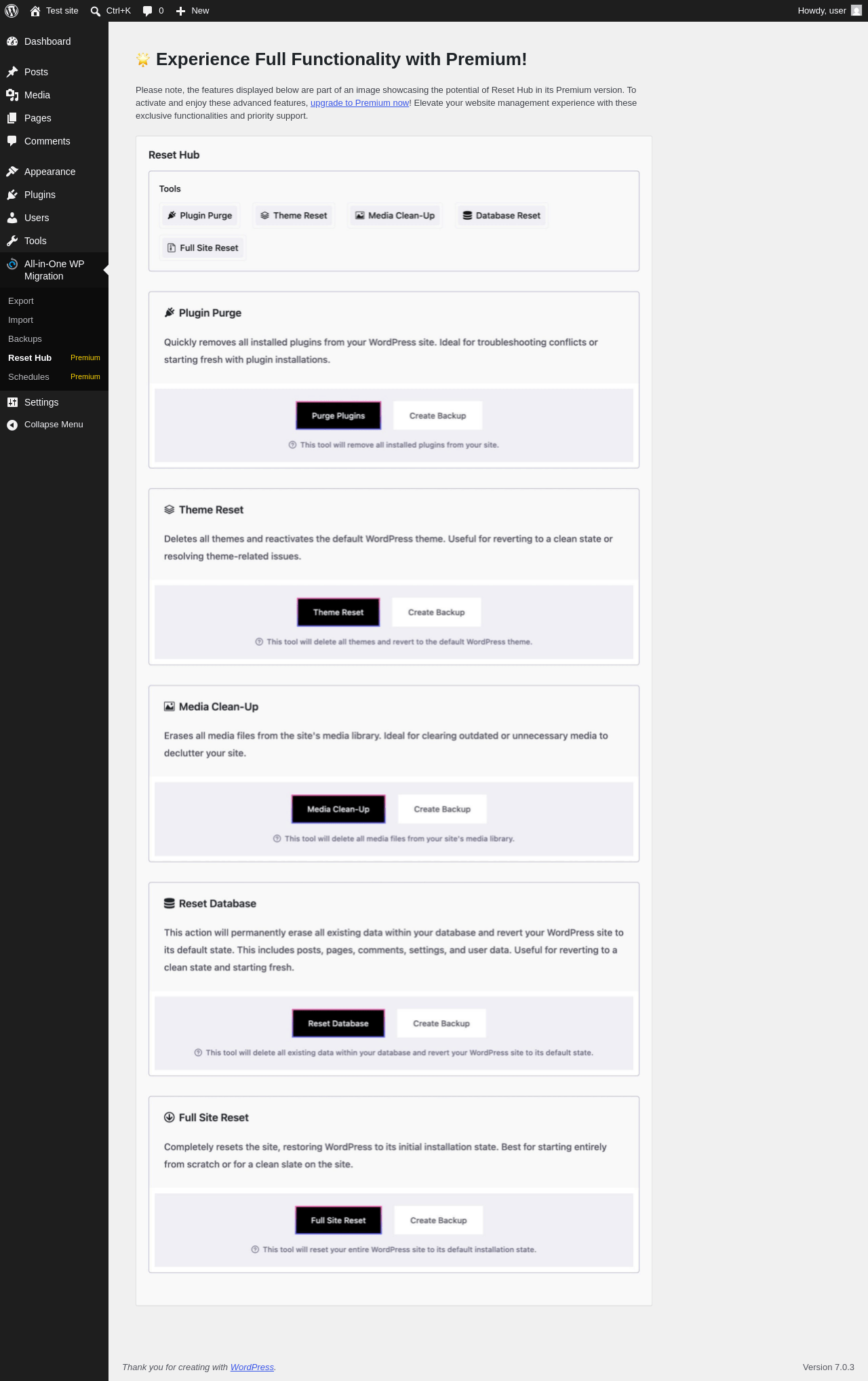Click the Comments speech bubble sidebar icon
868x1381 pixels.
pyautogui.click(x=12, y=141)
